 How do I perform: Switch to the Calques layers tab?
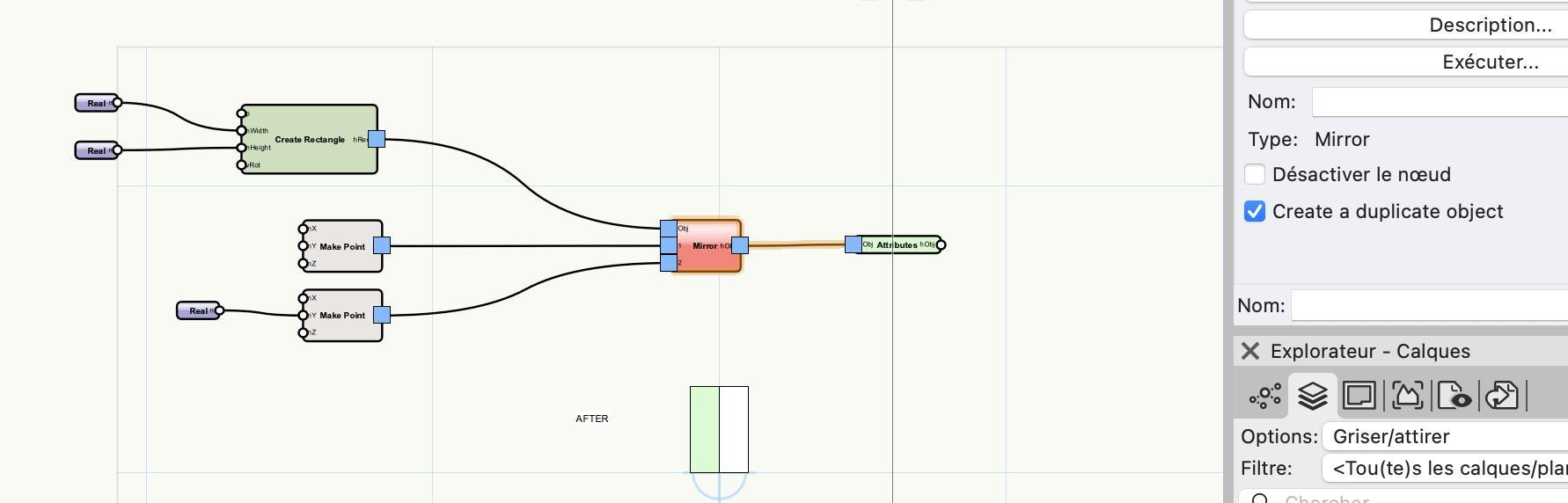pyautogui.click(x=1312, y=397)
